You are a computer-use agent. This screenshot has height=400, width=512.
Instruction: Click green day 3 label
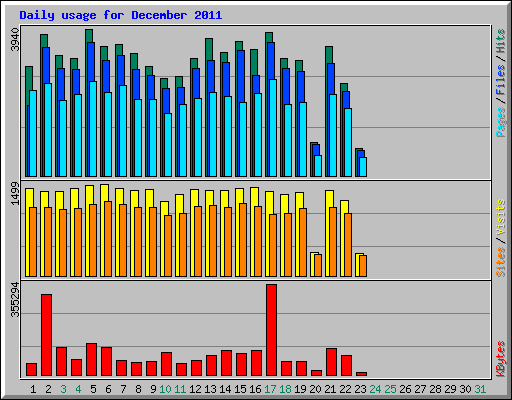click(x=63, y=389)
